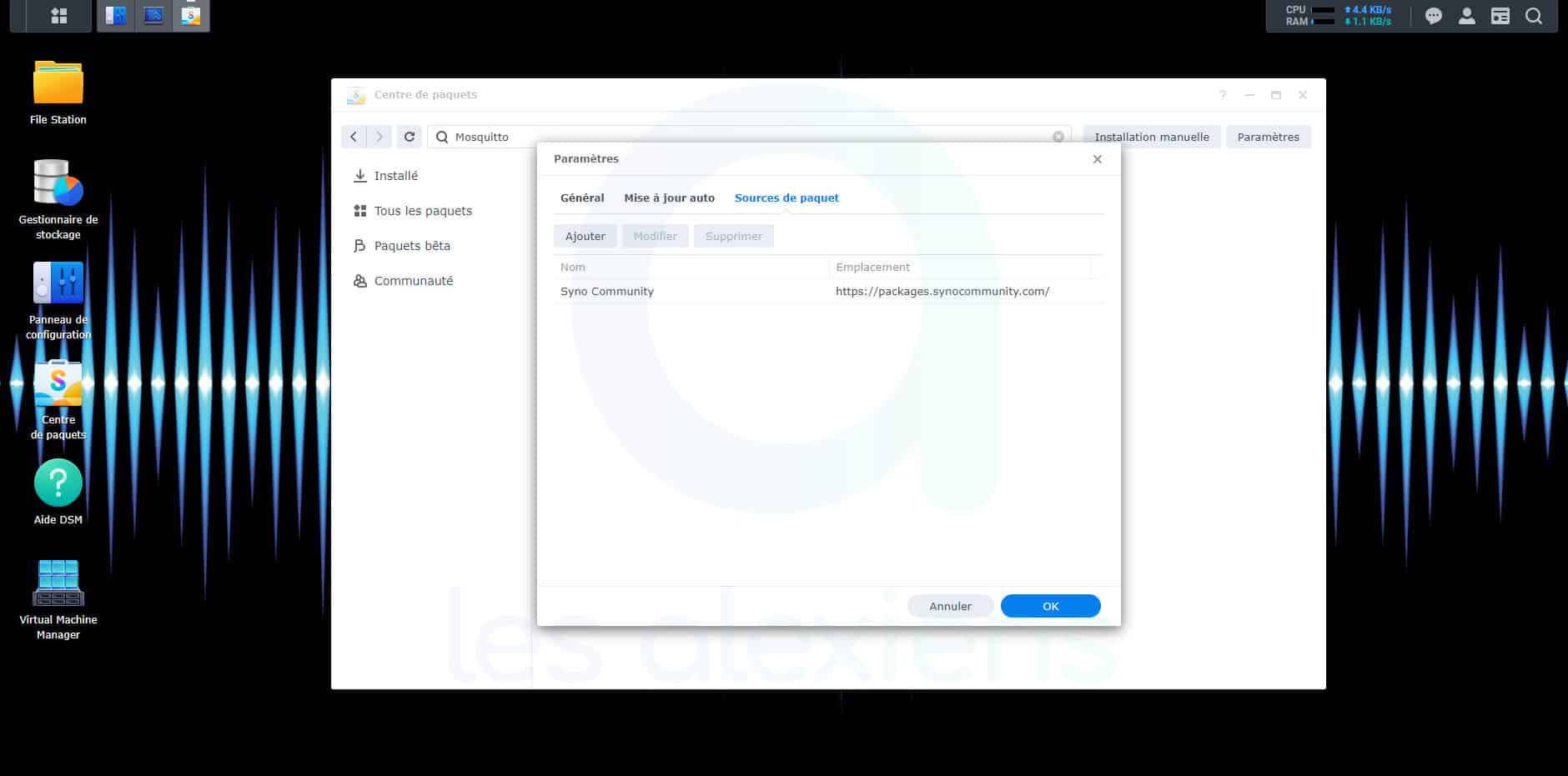The height and width of the screenshot is (776, 1568).
Task: Click the packages.synocommunity.com URL cell
Action: click(942, 291)
